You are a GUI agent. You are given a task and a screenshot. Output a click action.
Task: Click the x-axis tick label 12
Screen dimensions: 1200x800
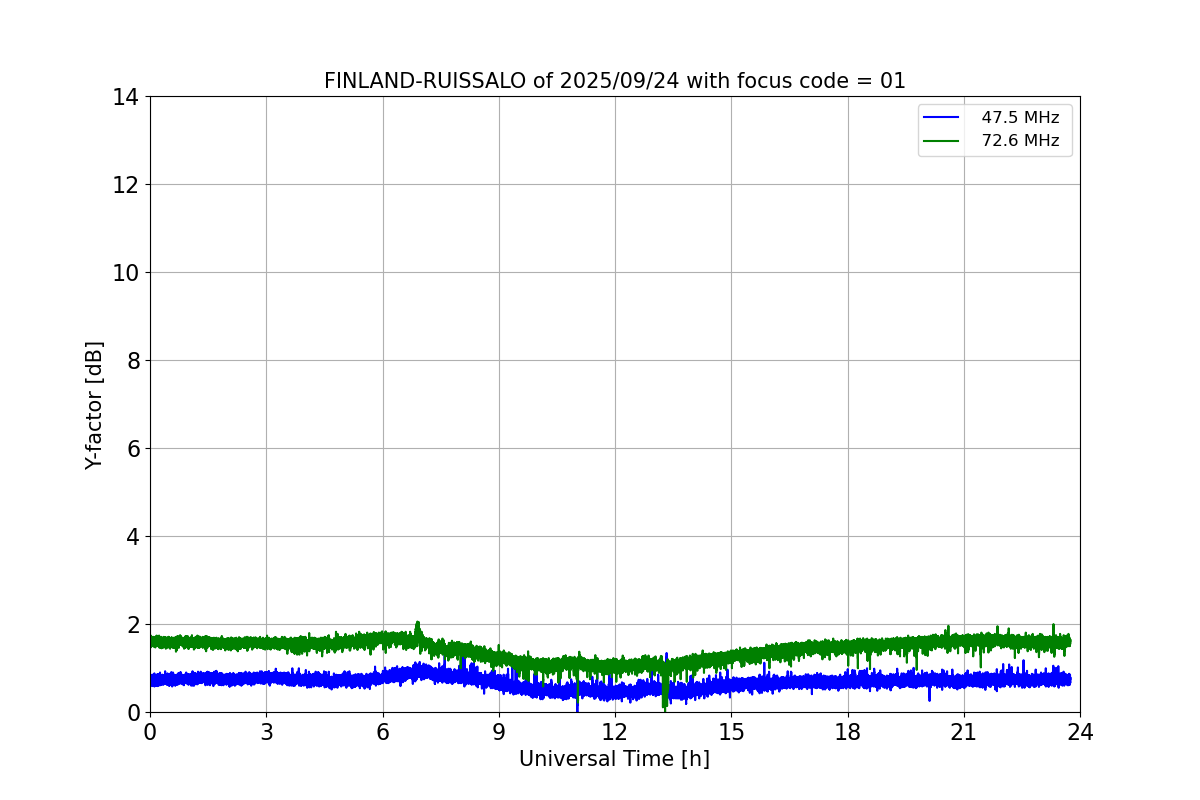click(x=615, y=732)
